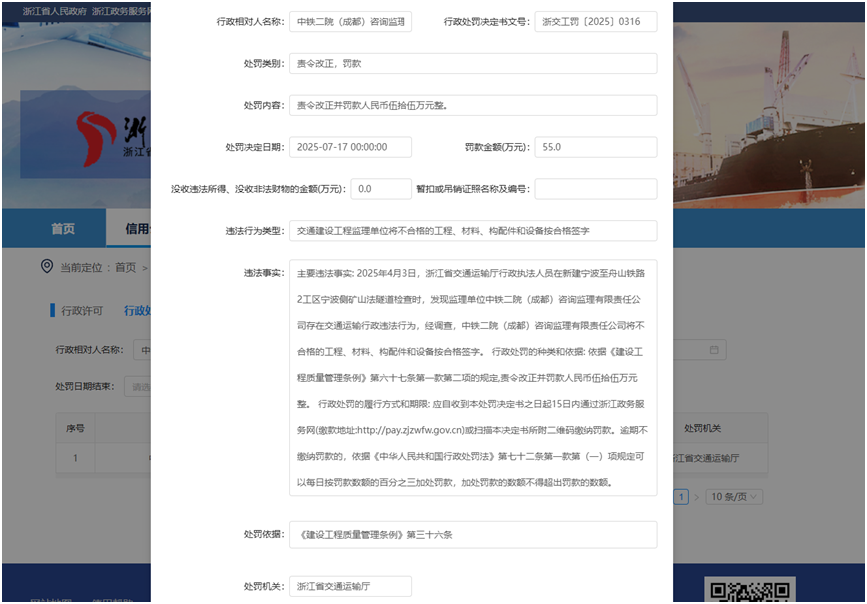Click the 违法行为类型 field
The height and width of the screenshot is (604, 867).
473,231
